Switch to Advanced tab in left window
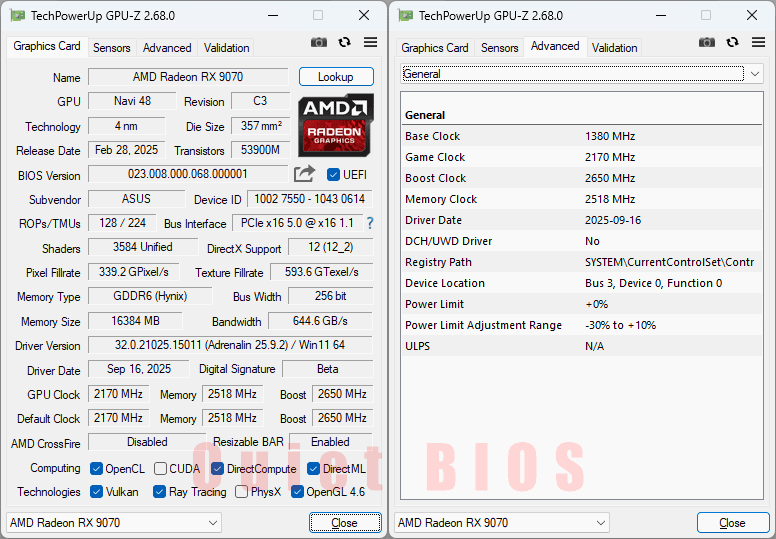Screen dimensions: 776x539 (167, 48)
